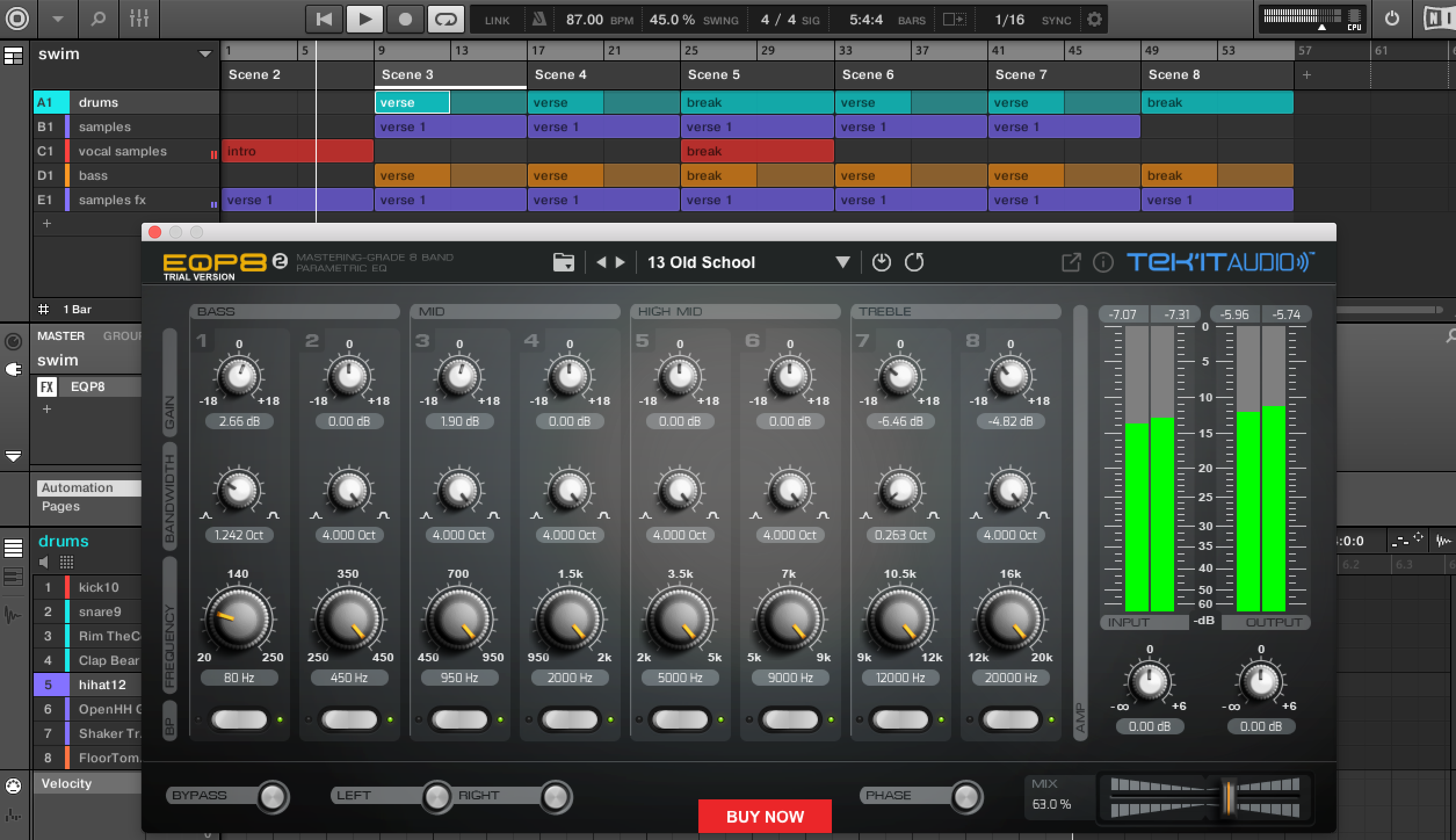Expand the swim project dropdown arrow
Viewport: 1456px width, 840px height.
coord(205,54)
